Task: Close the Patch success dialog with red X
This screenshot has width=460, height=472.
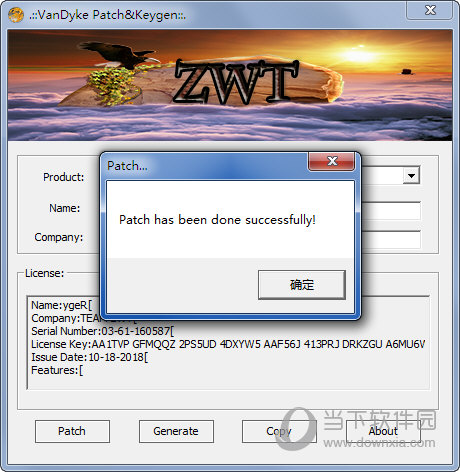Action: (x=332, y=161)
